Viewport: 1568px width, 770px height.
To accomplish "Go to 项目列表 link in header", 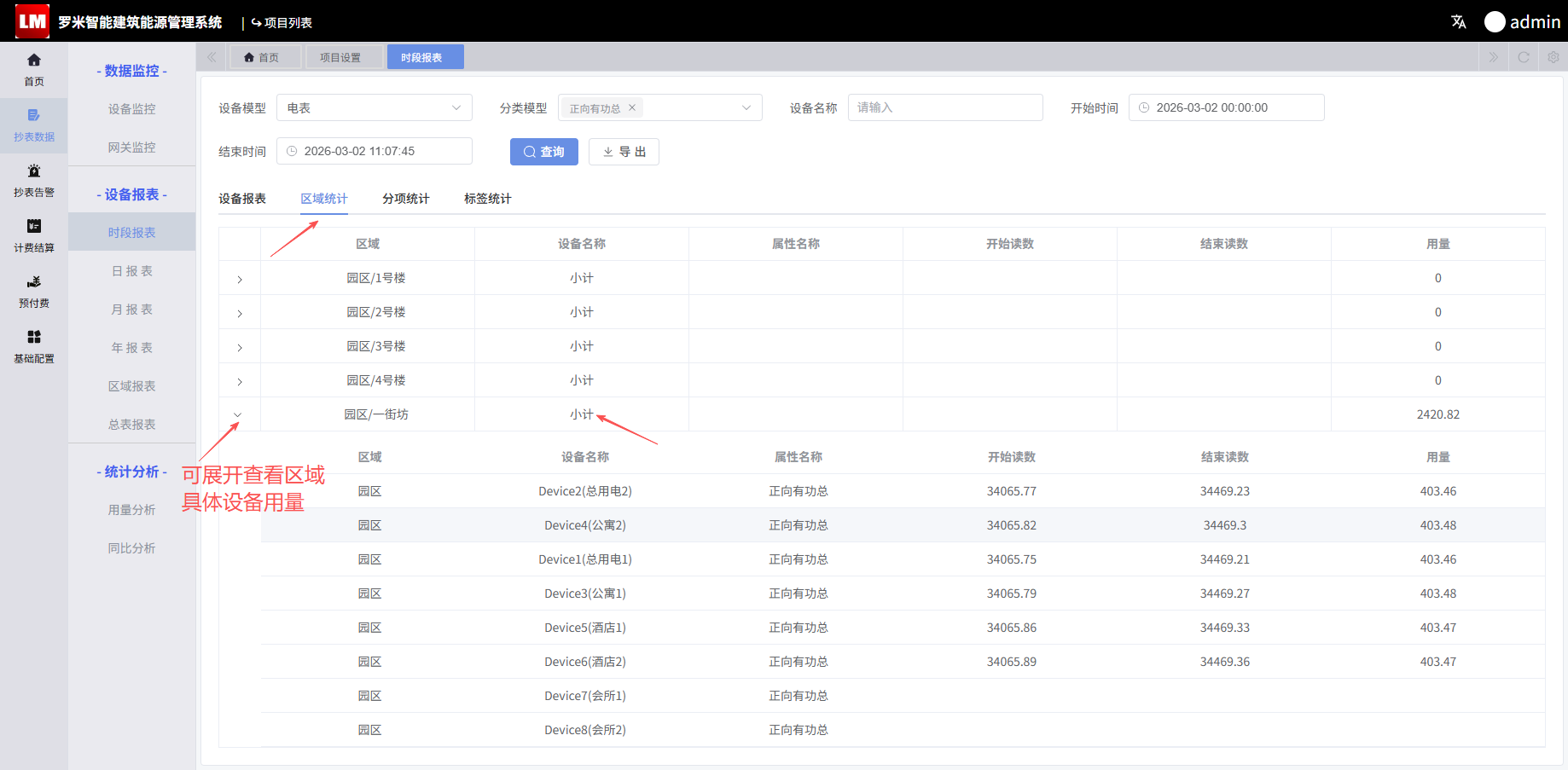I will [282, 22].
